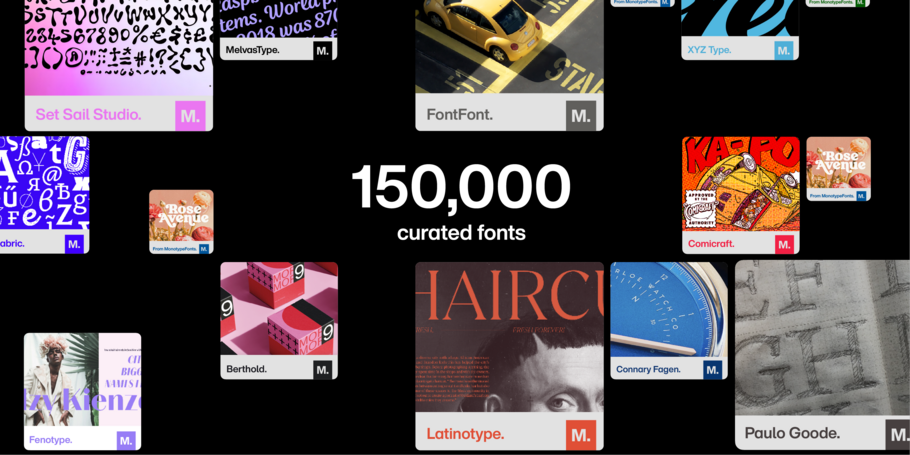Click the 'Fenotype.' foundry name
The image size is (910, 455).
pyautogui.click(x=51, y=440)
